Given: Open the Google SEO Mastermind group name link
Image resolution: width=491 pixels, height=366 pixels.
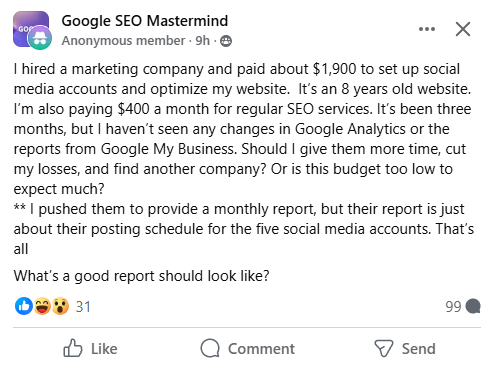Looking at the screenshot, I should click(x=145, y=21).
